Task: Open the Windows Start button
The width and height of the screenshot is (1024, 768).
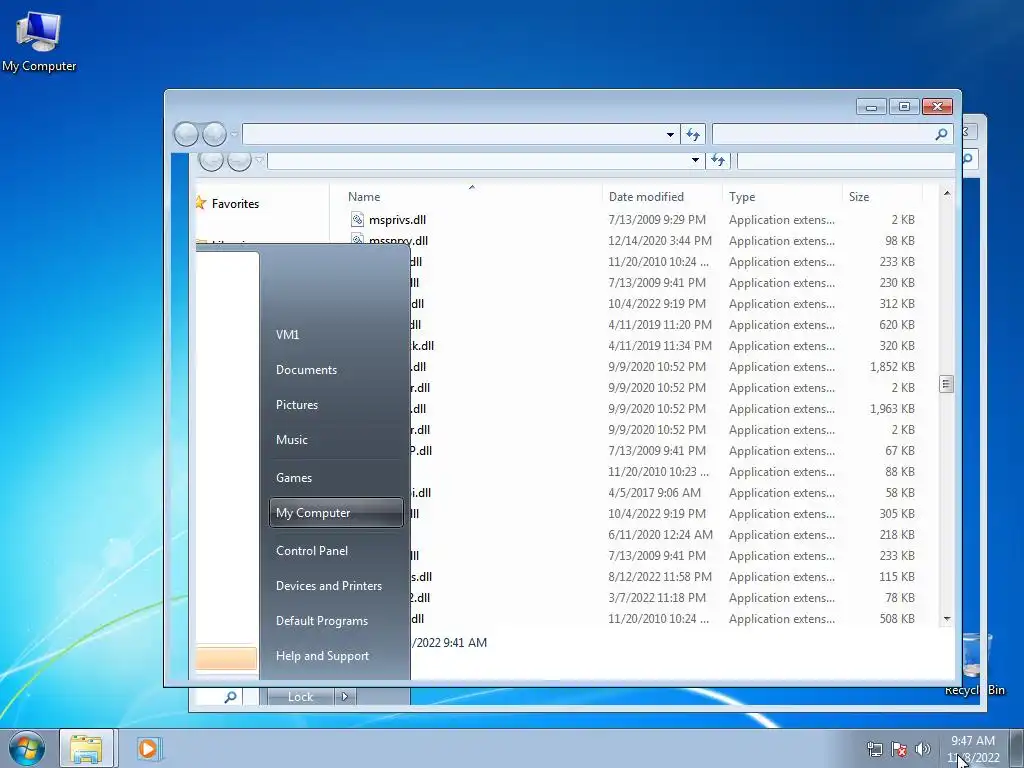Action: tap(27, 748)
